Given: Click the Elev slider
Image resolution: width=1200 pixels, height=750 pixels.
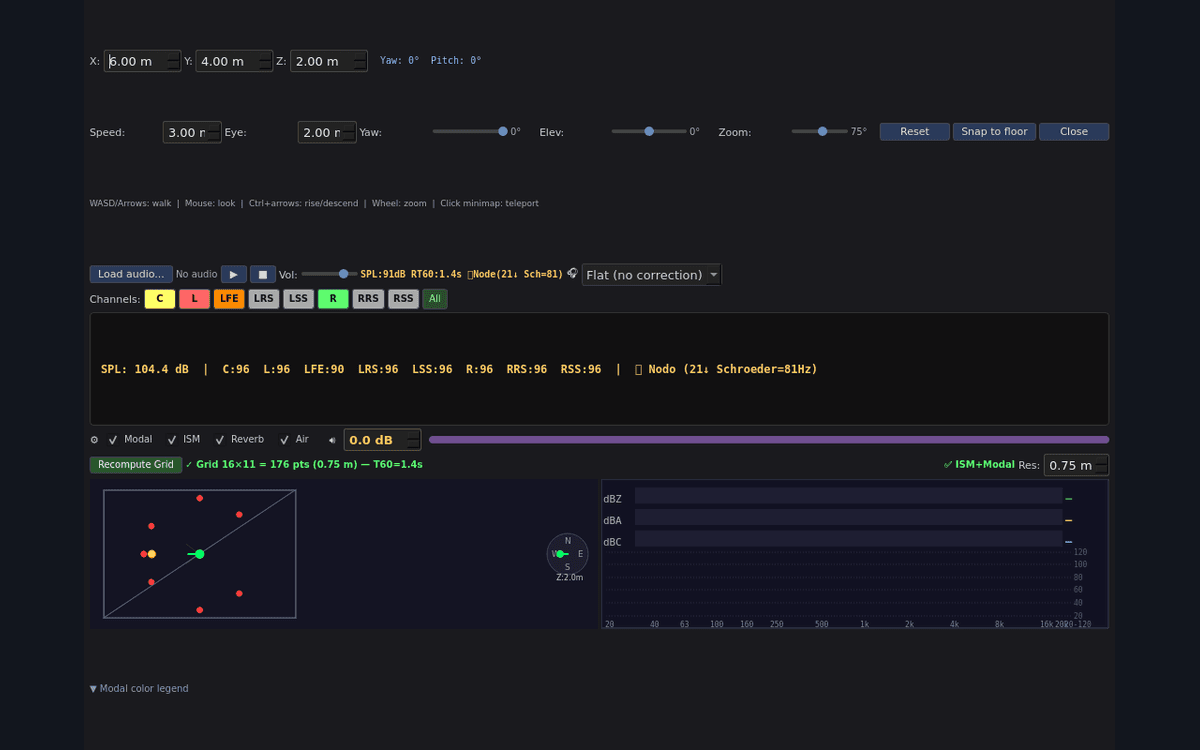Looking at the screenshot, I should [649, 131].
